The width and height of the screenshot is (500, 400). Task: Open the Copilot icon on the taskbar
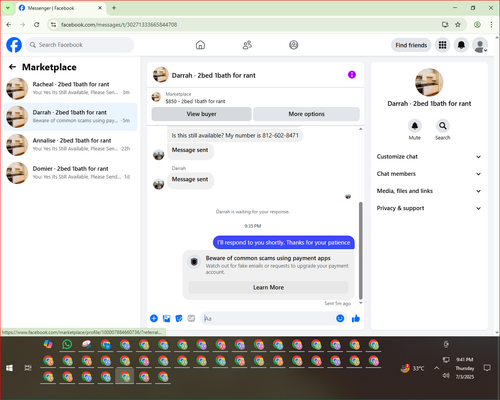(48, 344)
